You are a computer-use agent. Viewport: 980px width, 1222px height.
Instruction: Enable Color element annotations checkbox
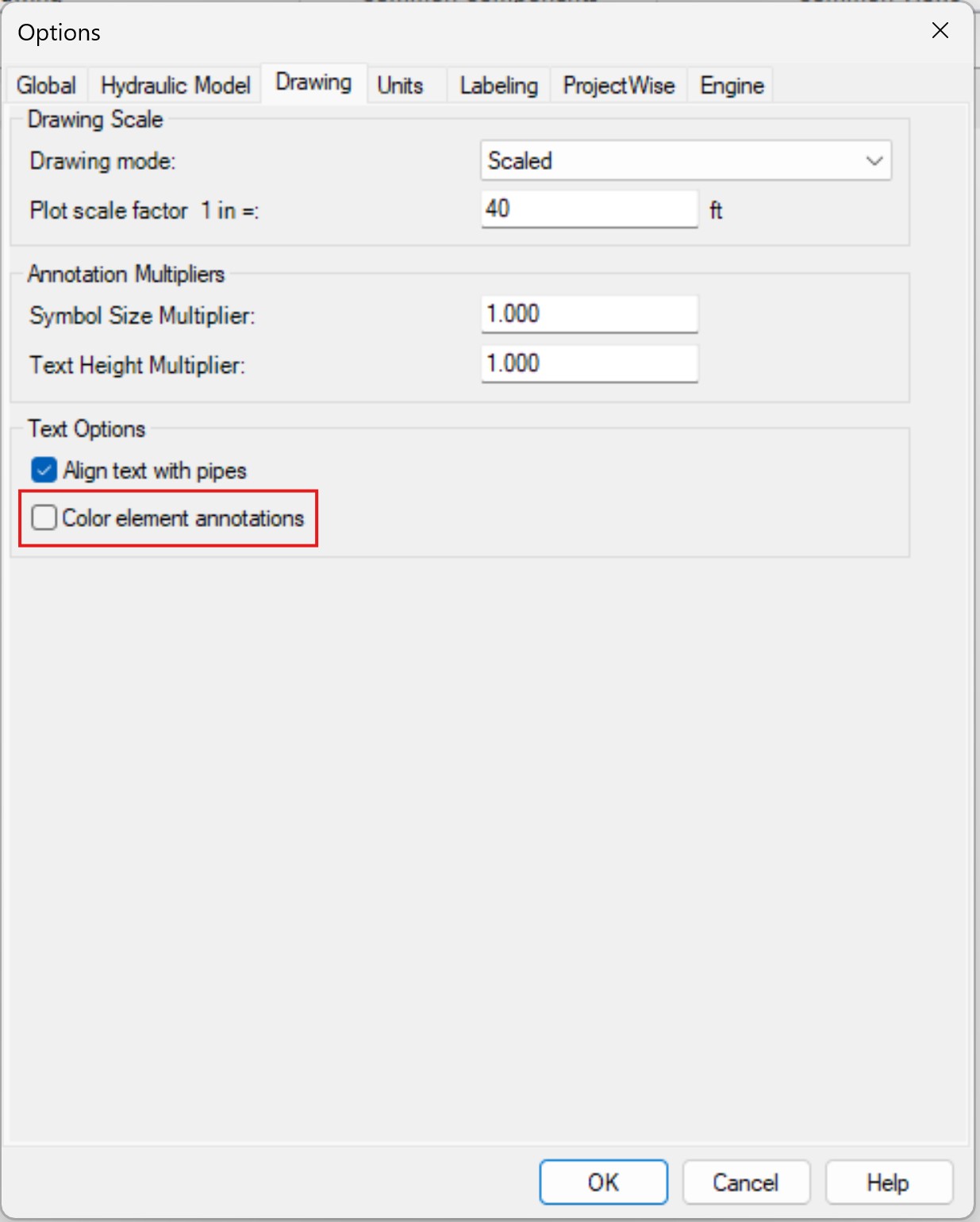[x=44, y=517]
